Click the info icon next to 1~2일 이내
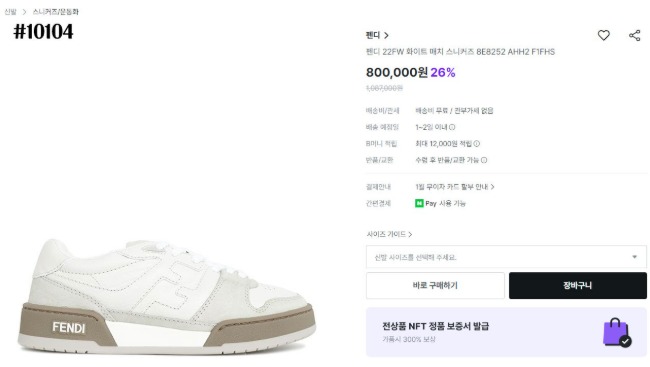This screenshot has height=367, width=650. (452, 127)
